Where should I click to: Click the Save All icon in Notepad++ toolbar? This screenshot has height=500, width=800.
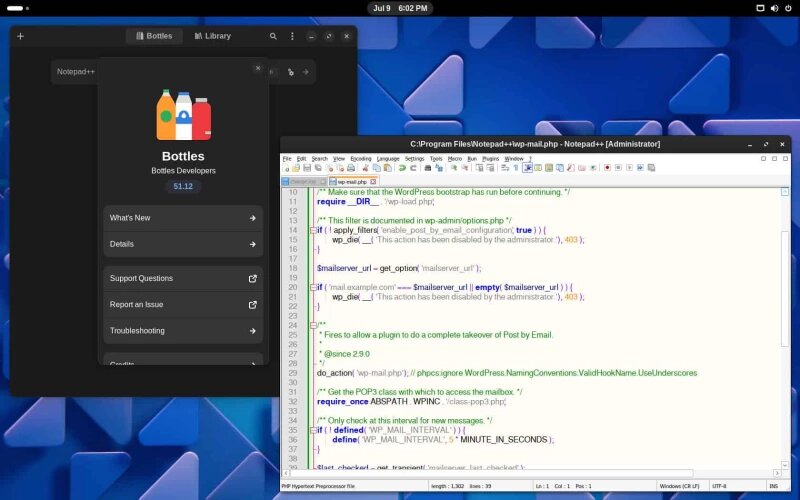pos(318,167)
